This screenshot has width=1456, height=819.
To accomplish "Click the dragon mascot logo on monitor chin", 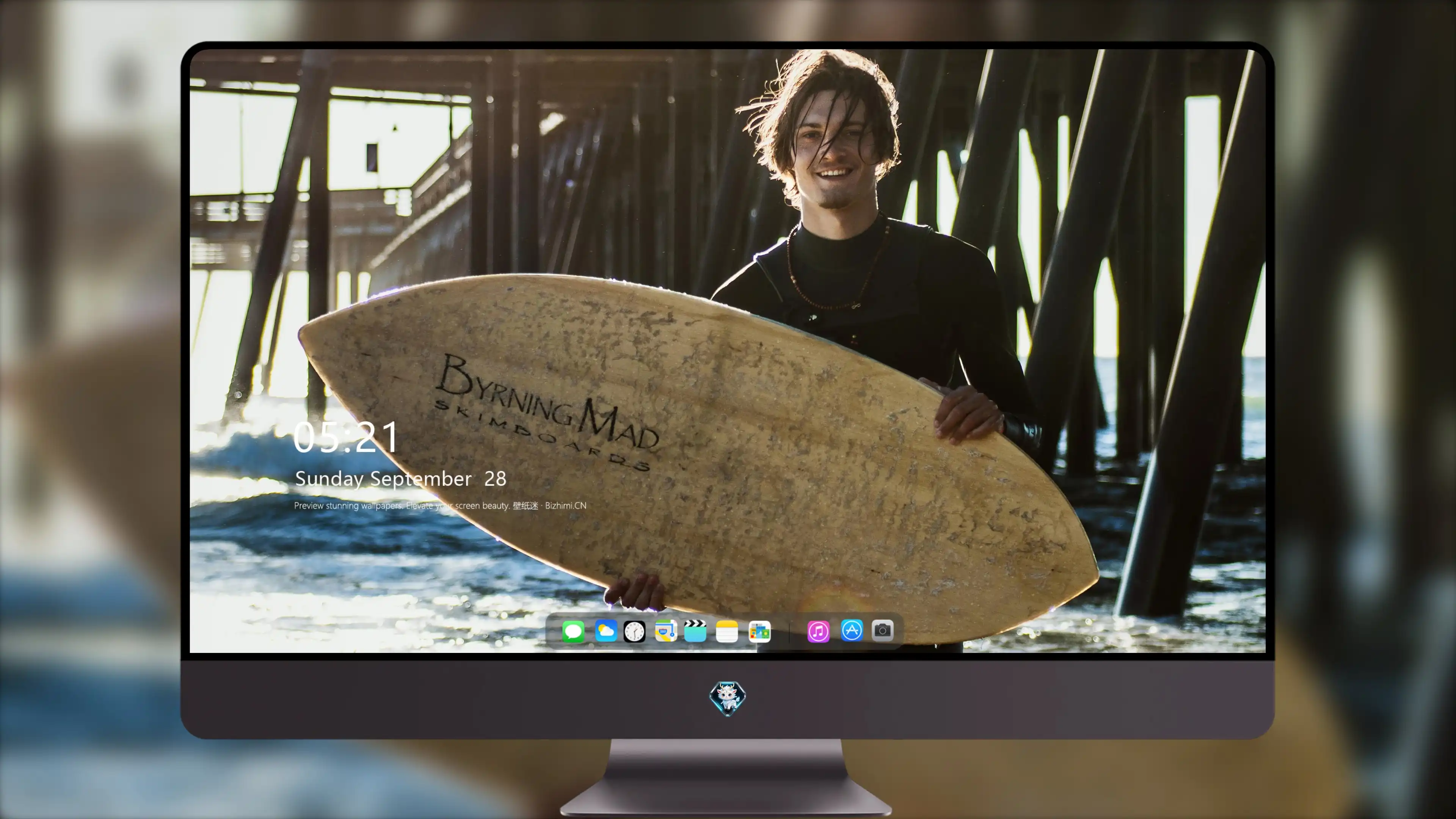I will 728,698.
